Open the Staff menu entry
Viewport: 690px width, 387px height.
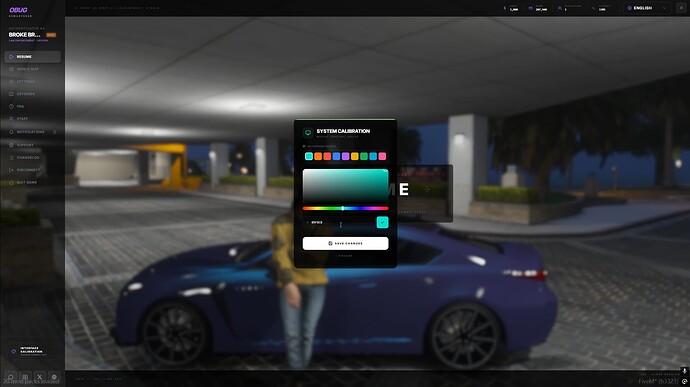33,118
